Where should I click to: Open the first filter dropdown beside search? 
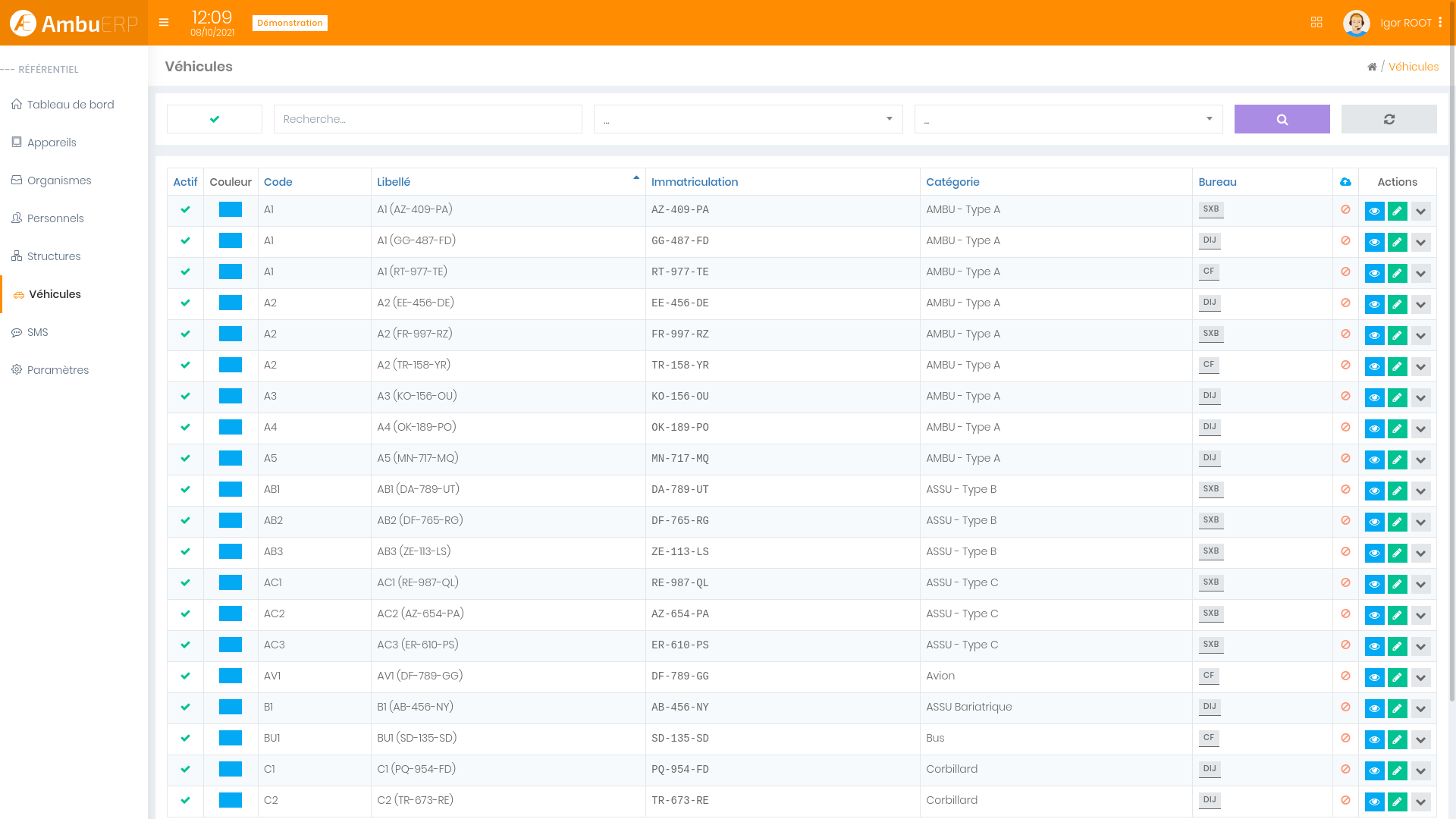tap(748, 119)
